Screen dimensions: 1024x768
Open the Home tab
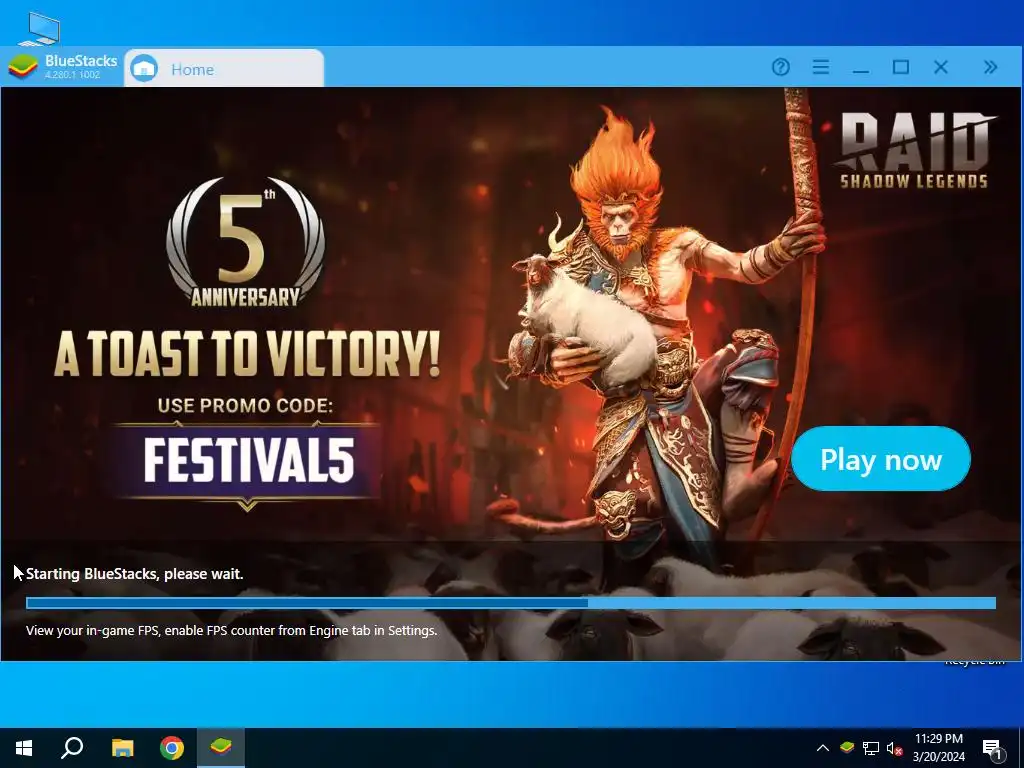(224, 68)
